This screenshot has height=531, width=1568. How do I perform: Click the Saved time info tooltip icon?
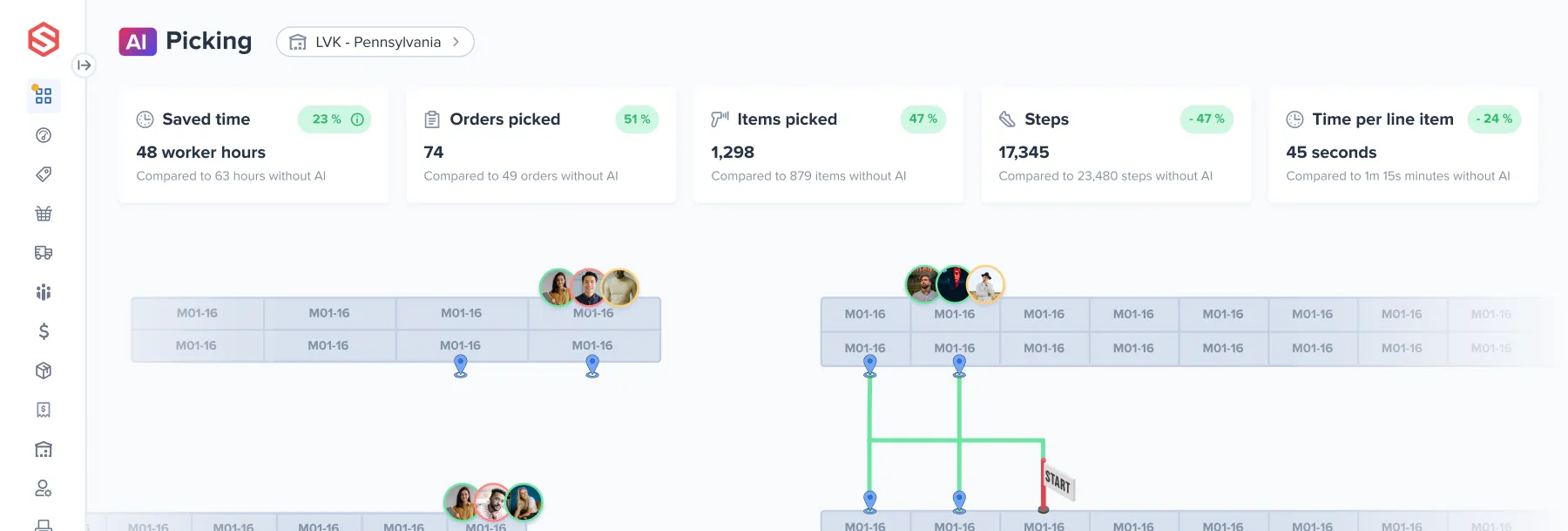(357, 119)
